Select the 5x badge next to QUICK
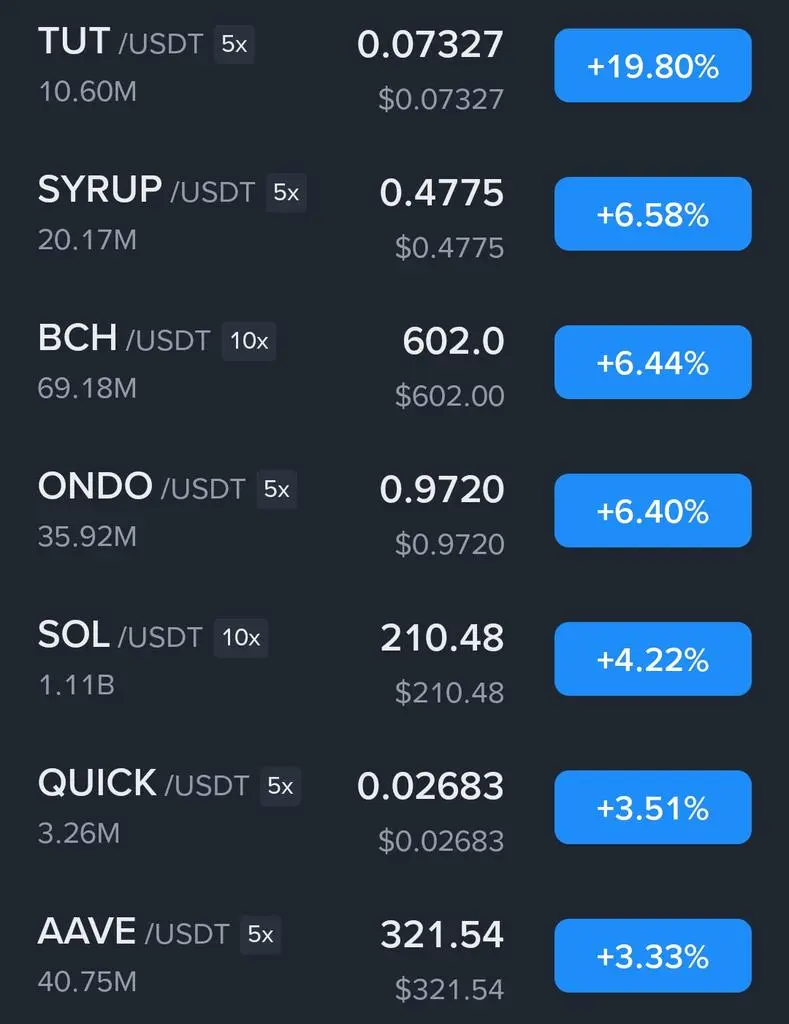The width and height of the screenshot is (789, 1024). tap(280, 785)
